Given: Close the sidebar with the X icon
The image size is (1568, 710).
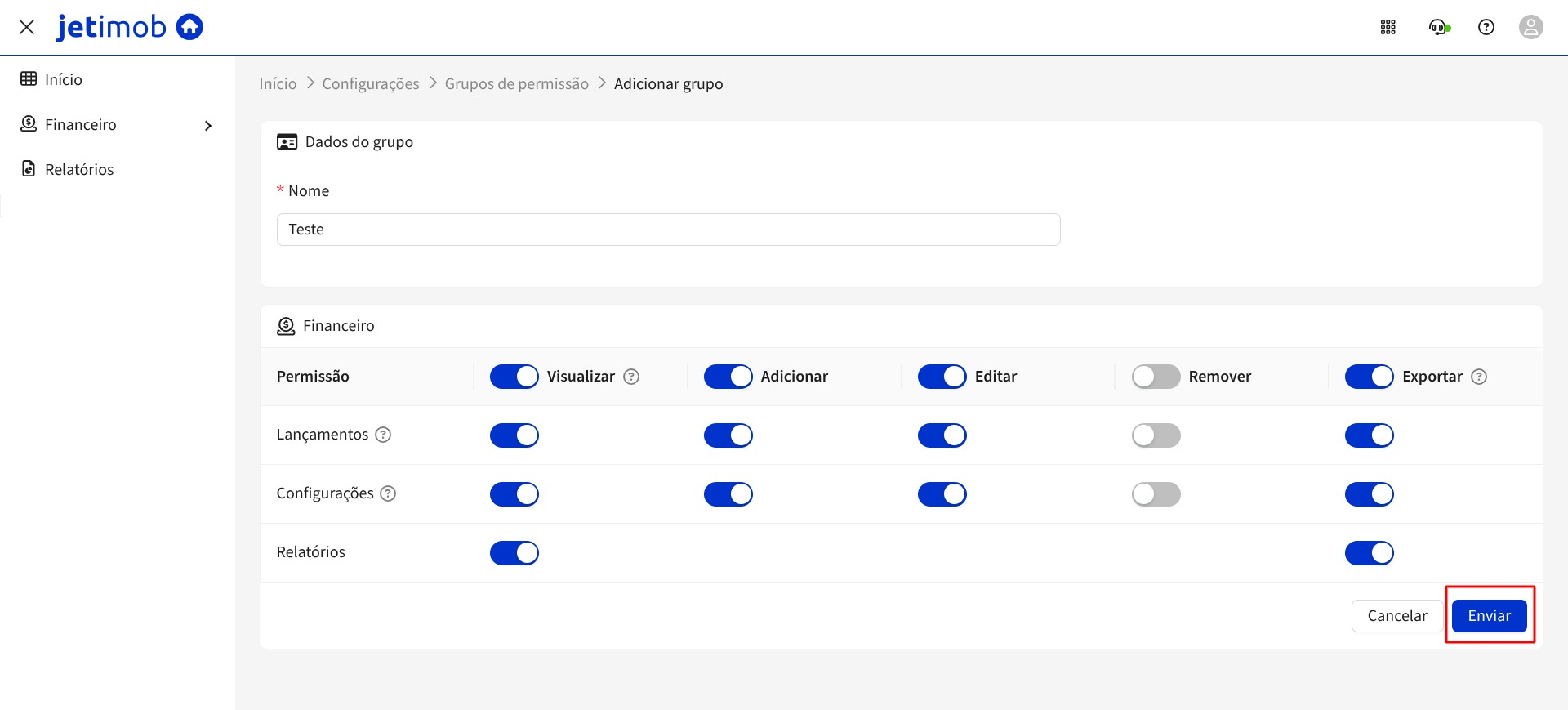Looking at the screenshot, I should coord(27,28).
